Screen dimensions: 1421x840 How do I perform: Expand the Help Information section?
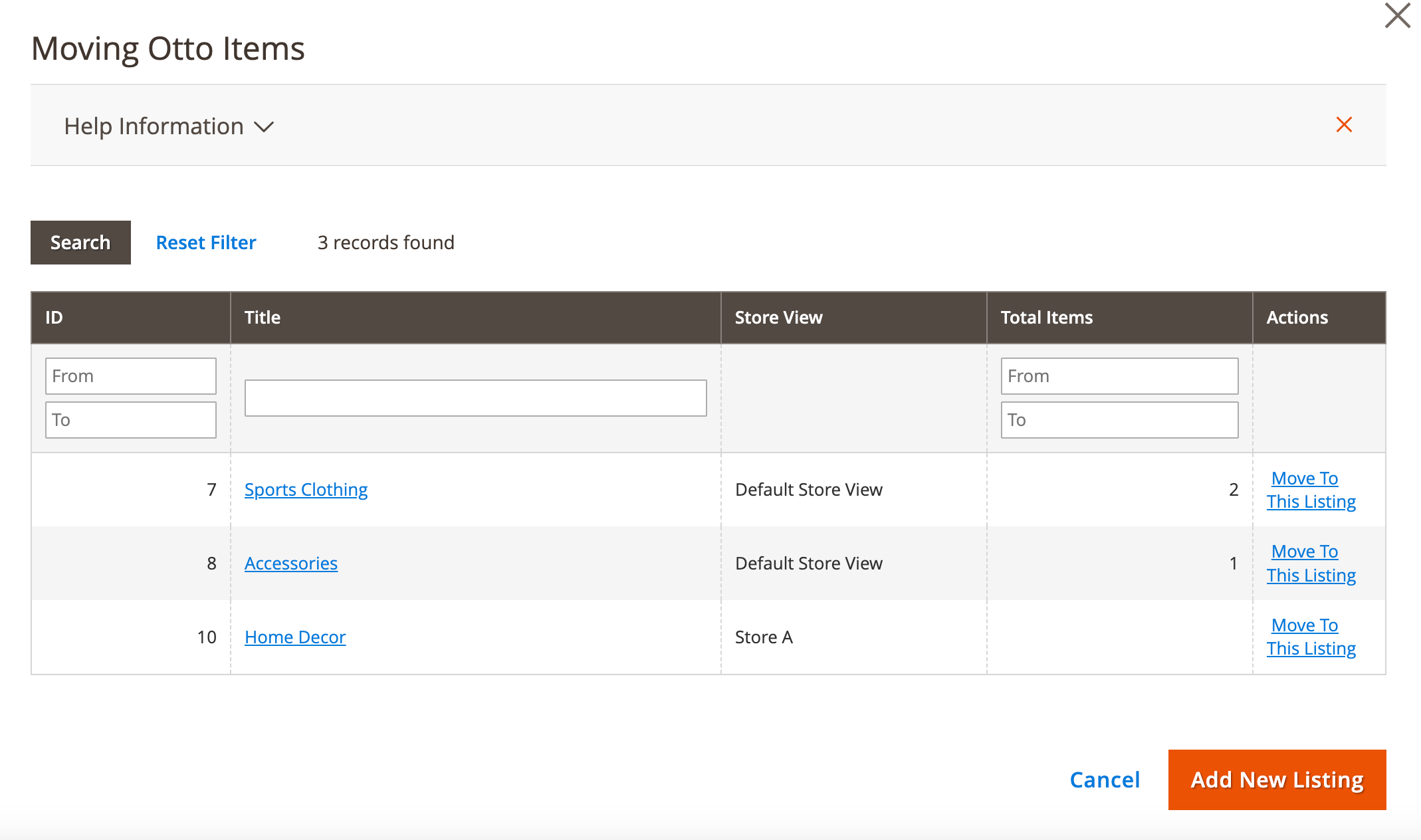tap(169, 126)
